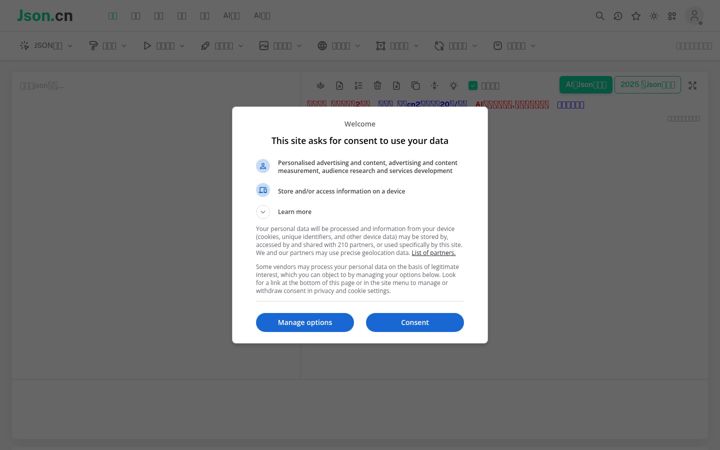Select the green active first navigation tab
This screenshot has width=720, height=450.
coord(112,16)
